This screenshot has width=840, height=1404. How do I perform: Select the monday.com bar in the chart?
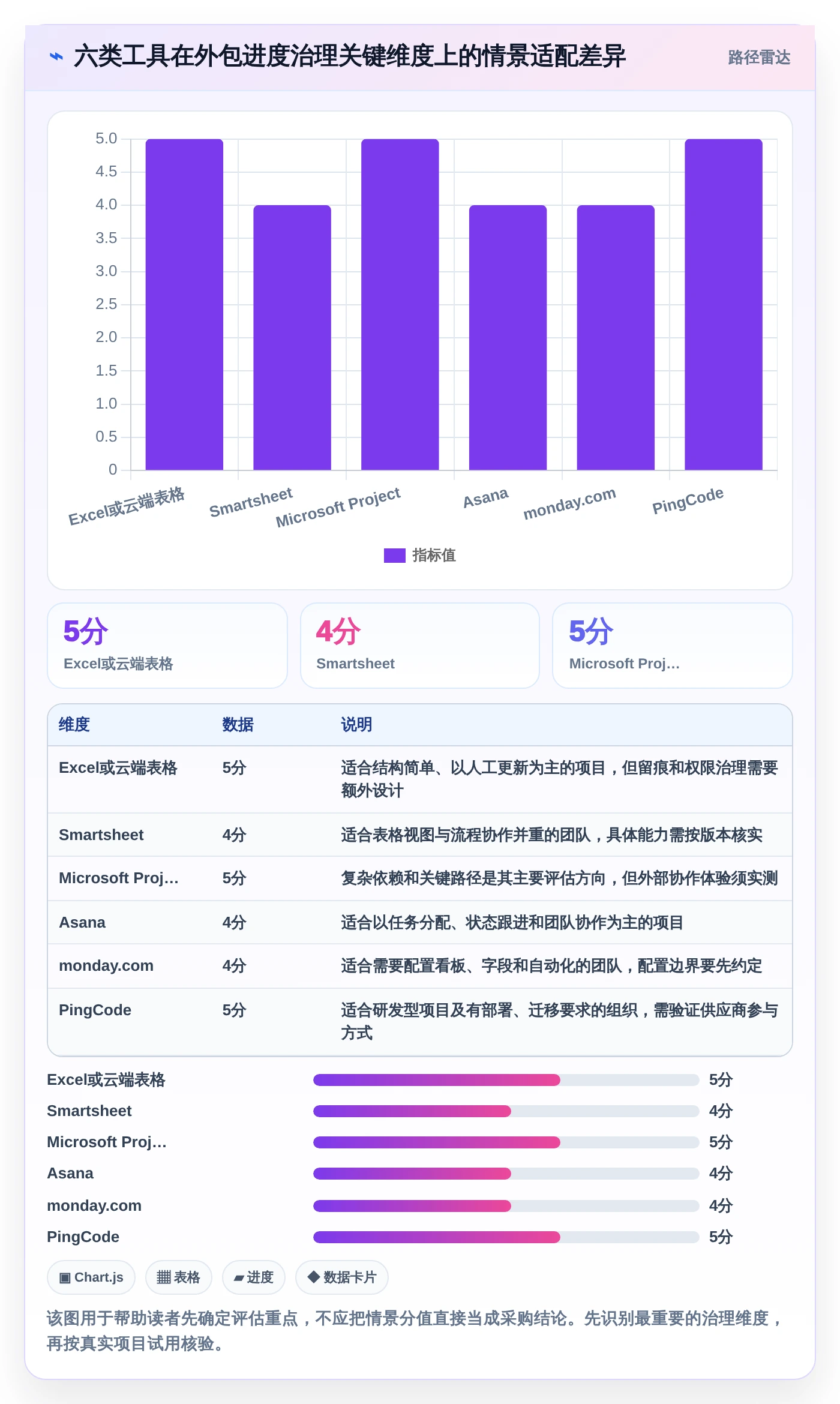click(x=616, y=337)
